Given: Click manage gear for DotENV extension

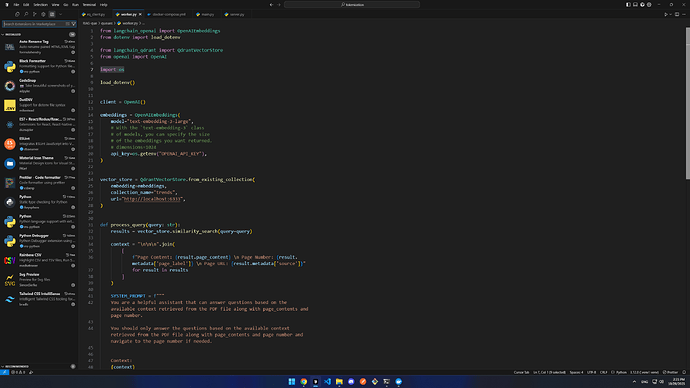Looking at the screenshot, I should pyautogui.click(x=73, y=110).
